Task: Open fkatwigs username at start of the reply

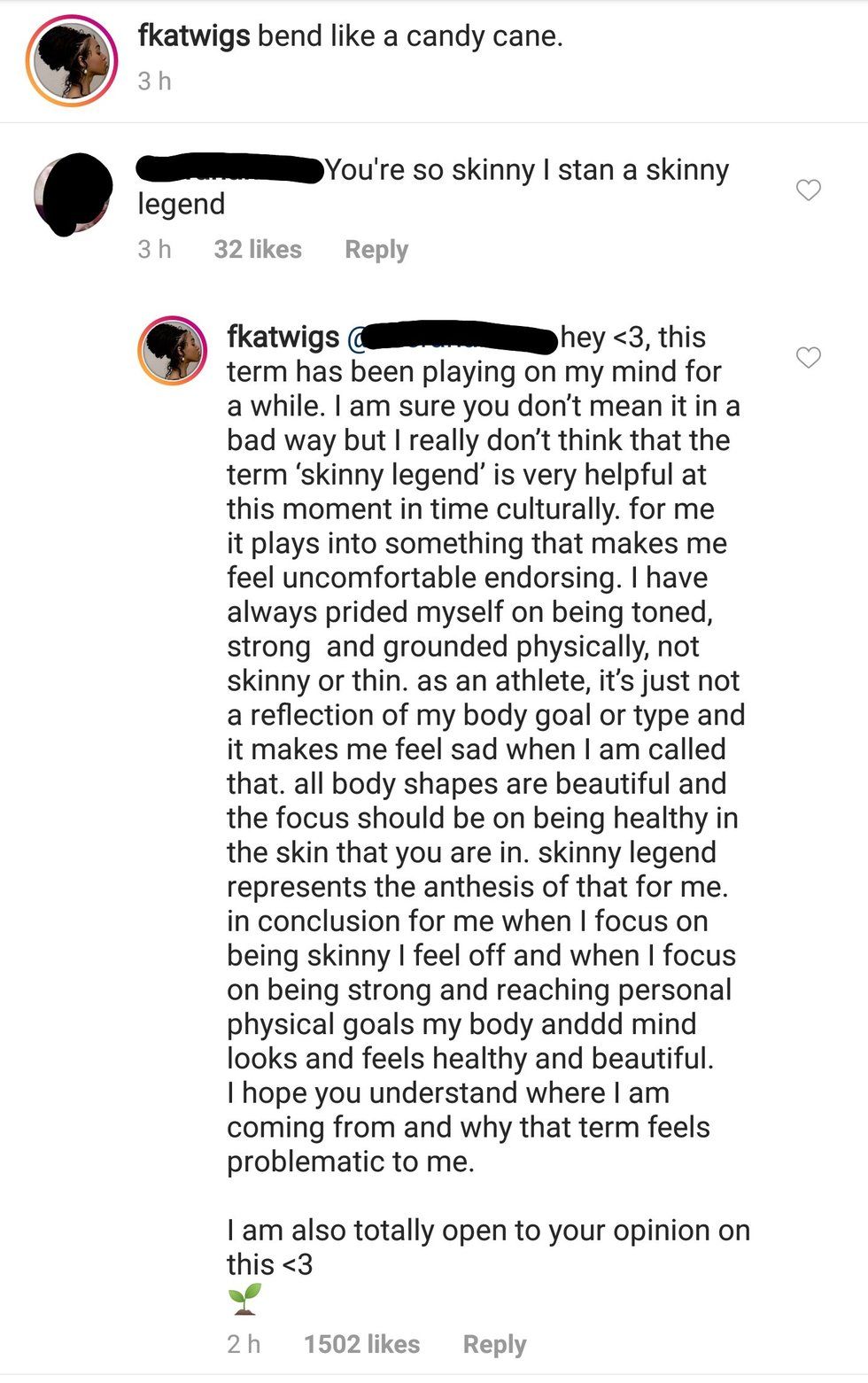Action: [x=283, y=337]
